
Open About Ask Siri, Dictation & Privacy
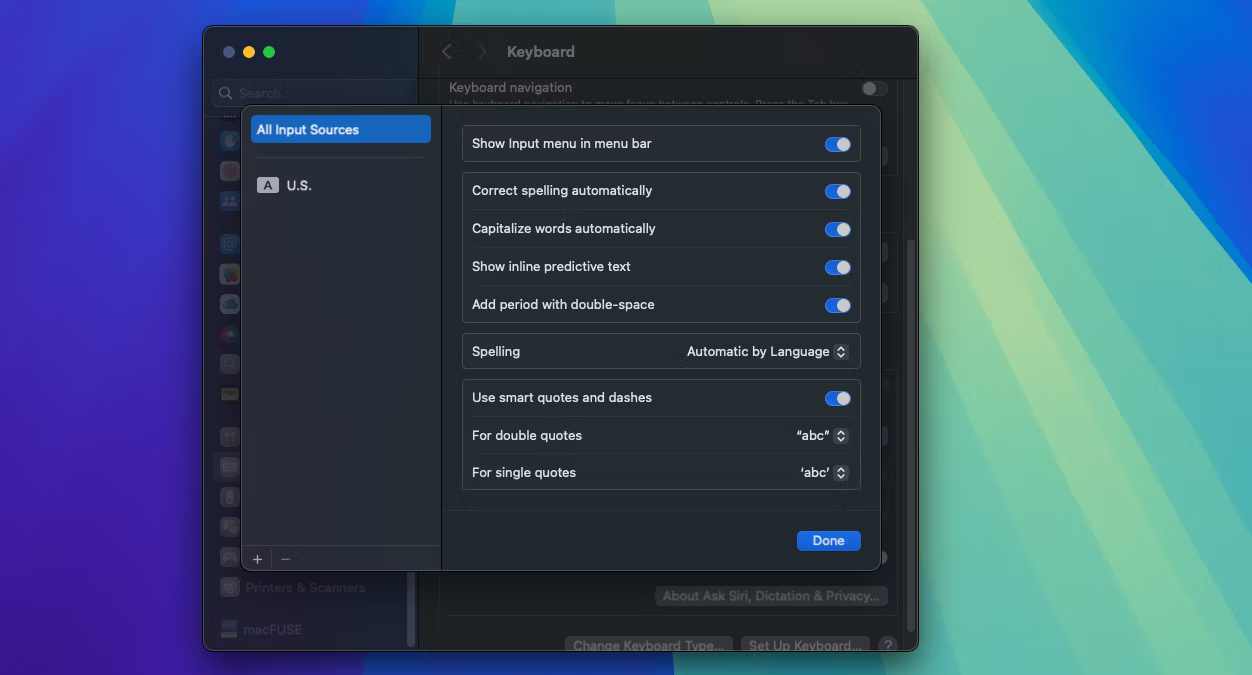tap(771, 596)
